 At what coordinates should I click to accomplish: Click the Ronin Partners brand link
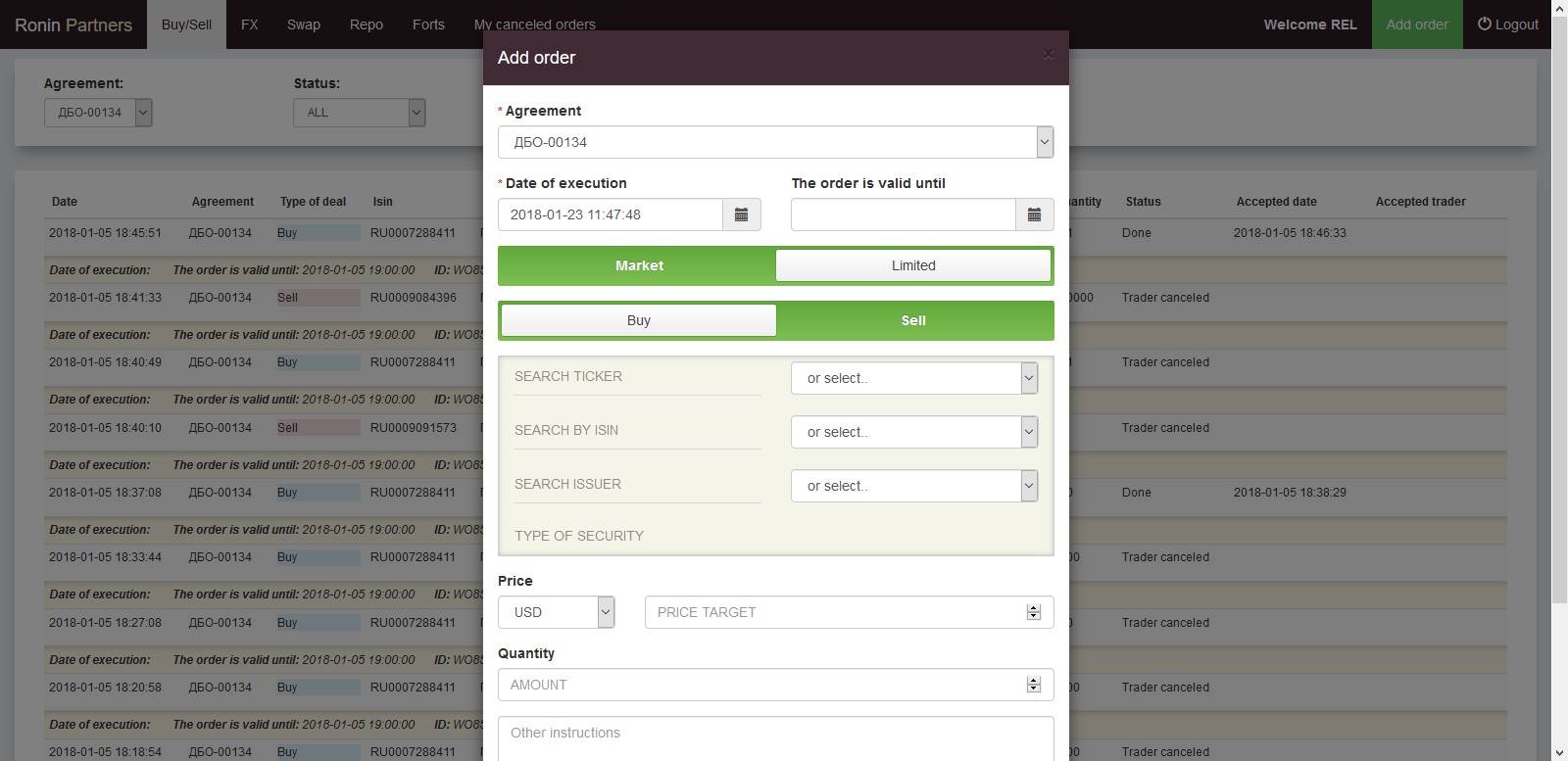73,24
